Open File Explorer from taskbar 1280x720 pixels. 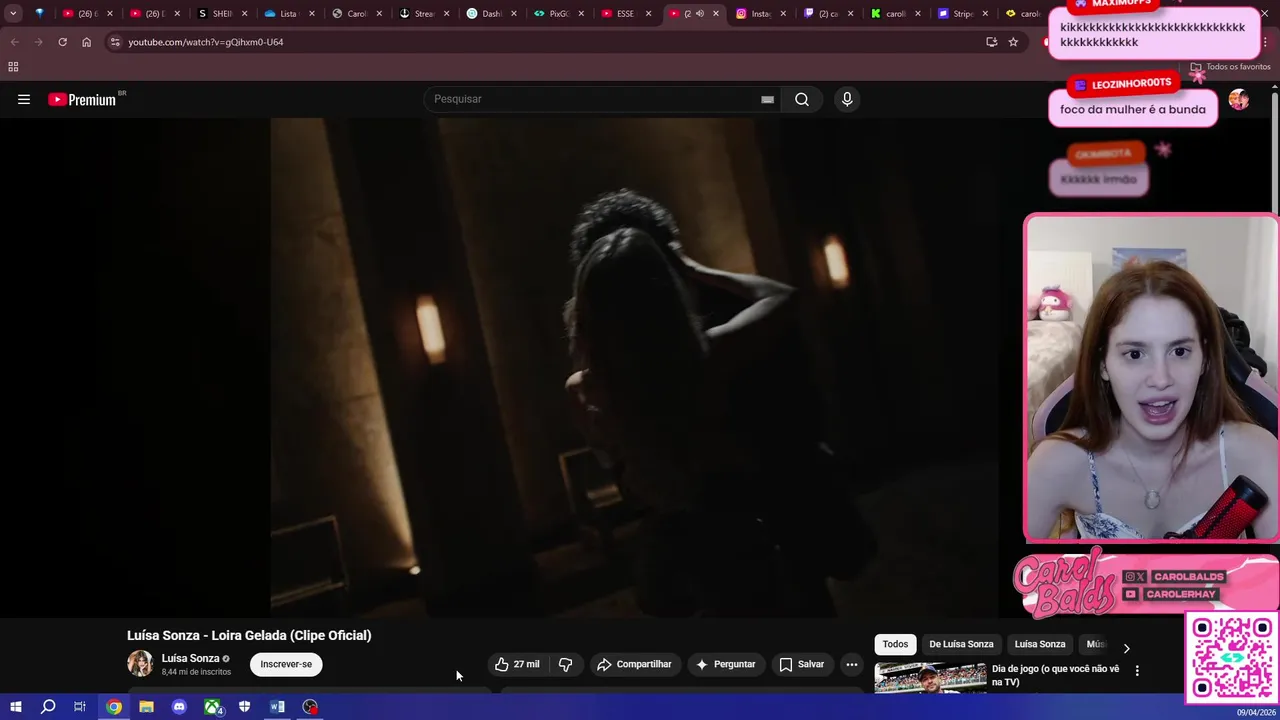[146, 707]
